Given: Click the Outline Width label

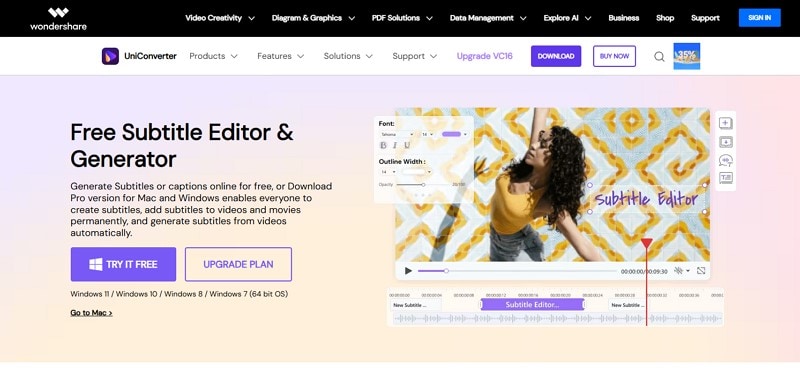Looking at the screenshot, I should (402, 161).
